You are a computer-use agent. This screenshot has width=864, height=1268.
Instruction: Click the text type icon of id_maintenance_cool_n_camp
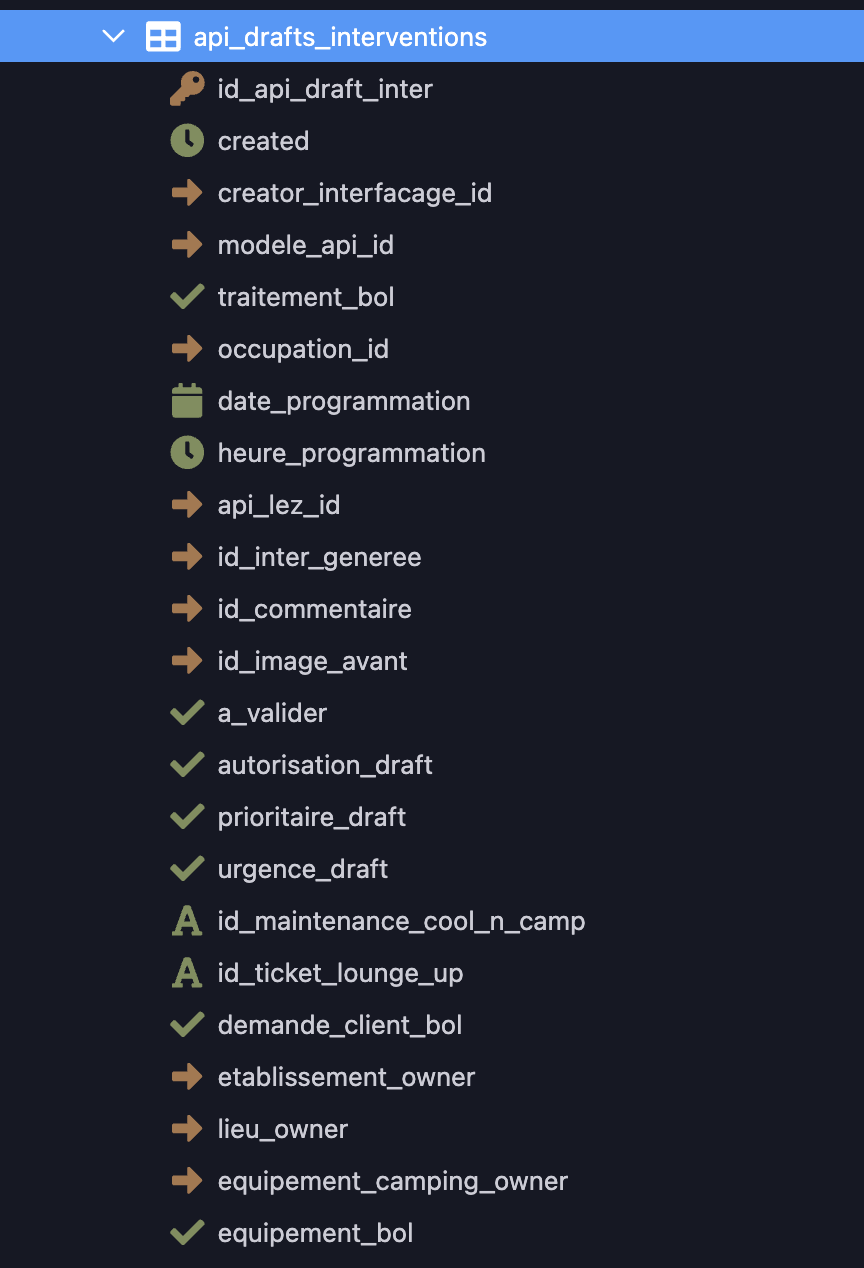tap(187, 921)
